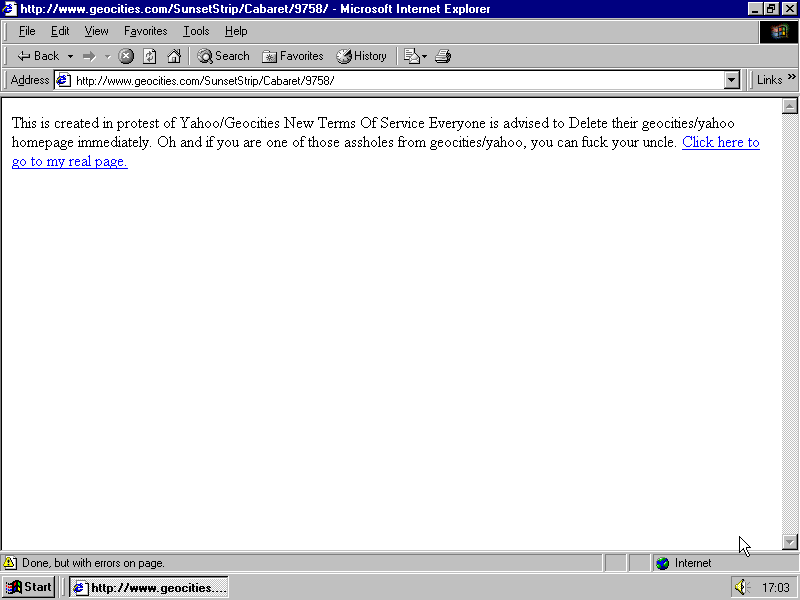Open the Tools menu
Screen dimensions: 800x600
[196, 31]
